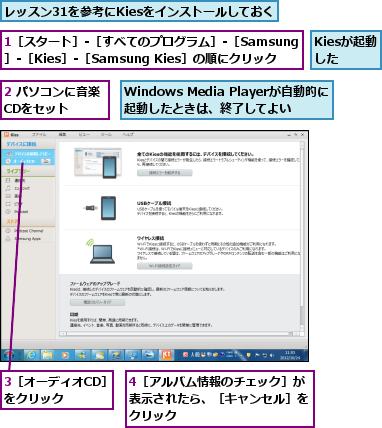The image size is (382, 428).
Task: Close the Kies window
Action: (x=303, y=135)
